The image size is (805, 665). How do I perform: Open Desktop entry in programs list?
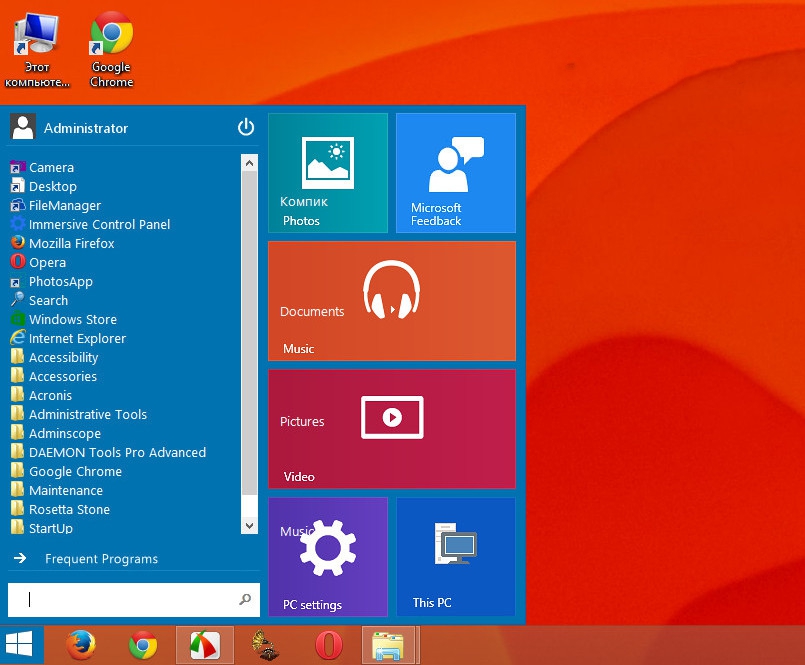[43, 186]
